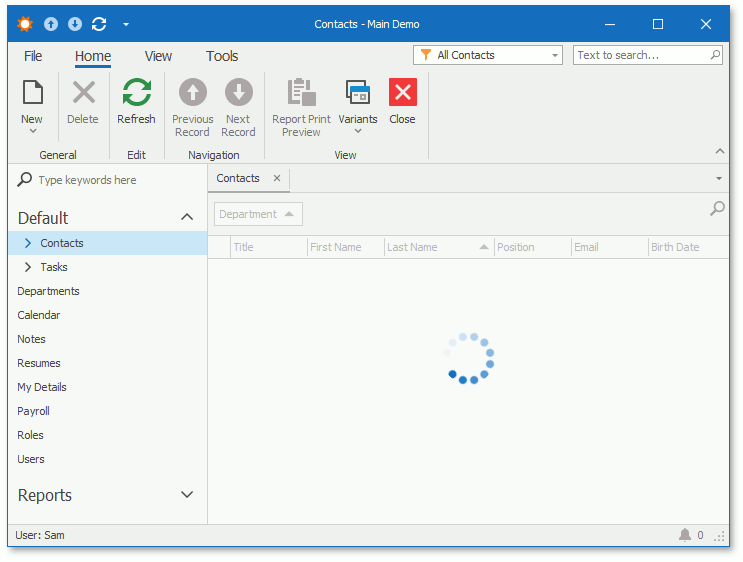Image resolution: width=743 pixels, height=562 pixels.
Task: Click the up arrow in the title bar
Action: tap(51, 24)
